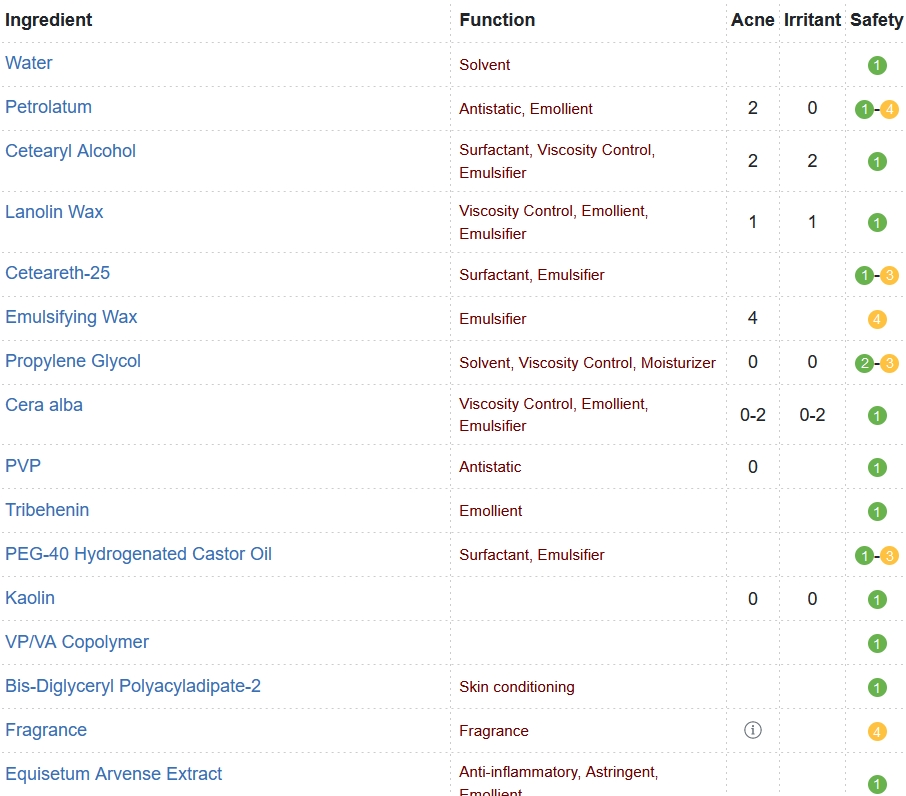Click Ceteareth-25's 1-3 safety badge
Viewport: 906px width, 796px height.
(x=877, y=276)
